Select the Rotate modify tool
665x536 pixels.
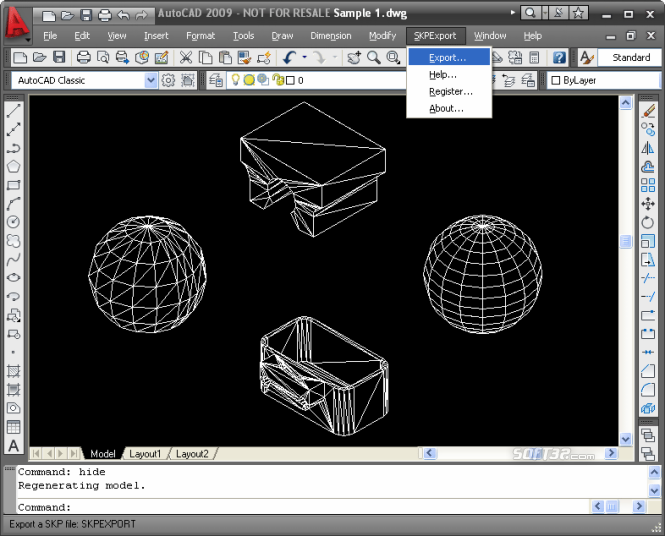coord(648,222)
